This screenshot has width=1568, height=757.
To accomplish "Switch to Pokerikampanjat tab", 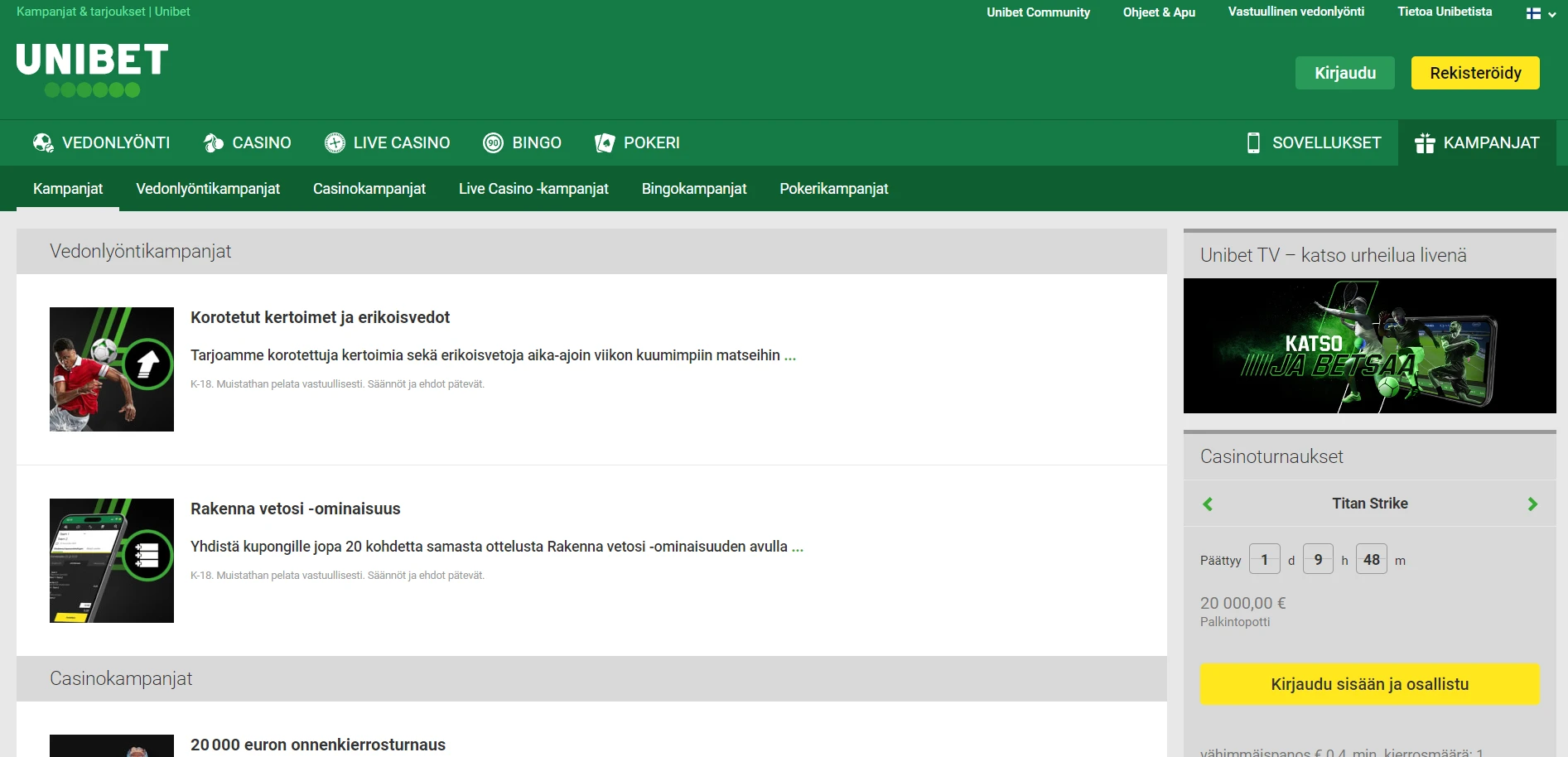I will (834, 189).
